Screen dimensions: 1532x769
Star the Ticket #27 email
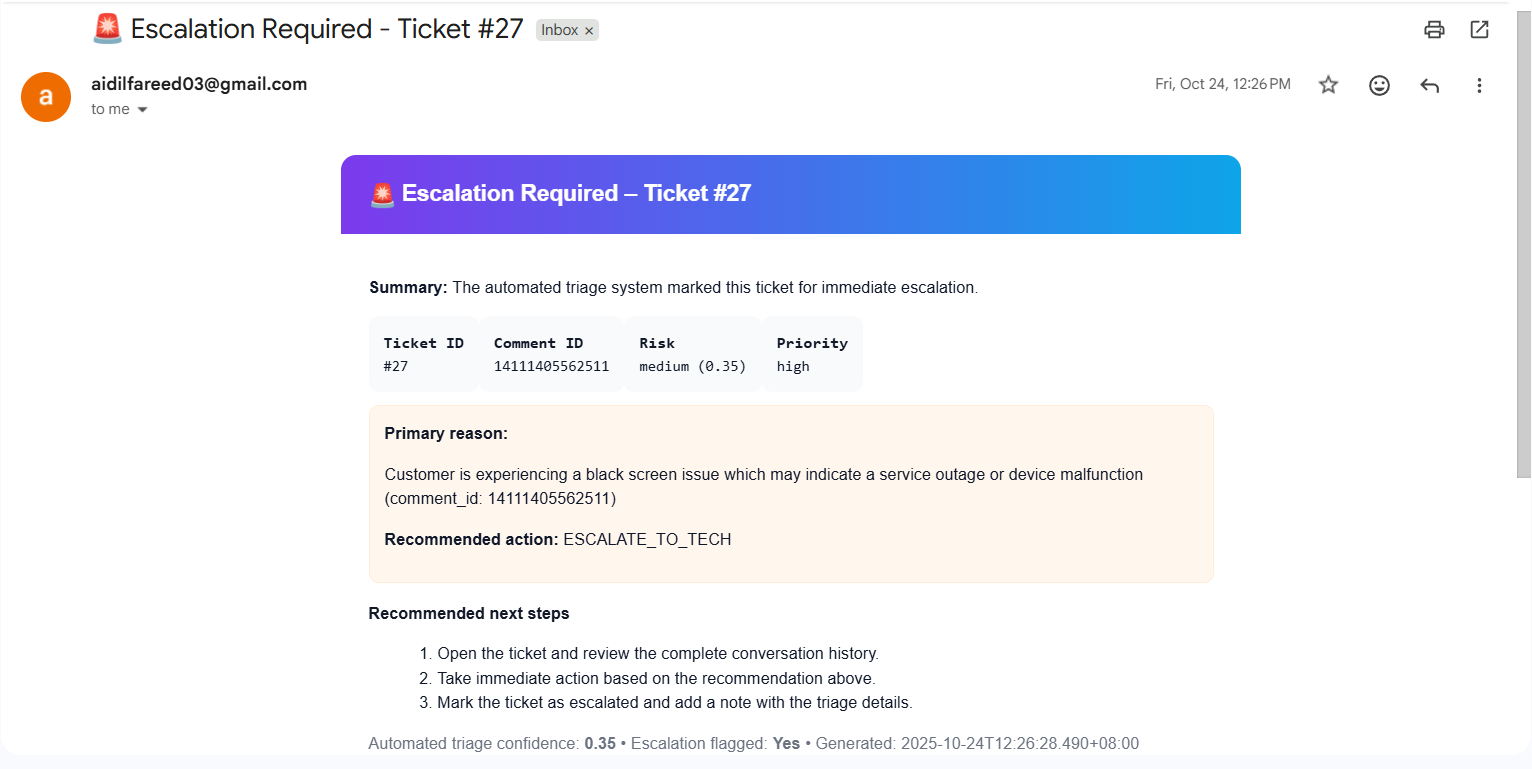click(x=1328, y=85)
